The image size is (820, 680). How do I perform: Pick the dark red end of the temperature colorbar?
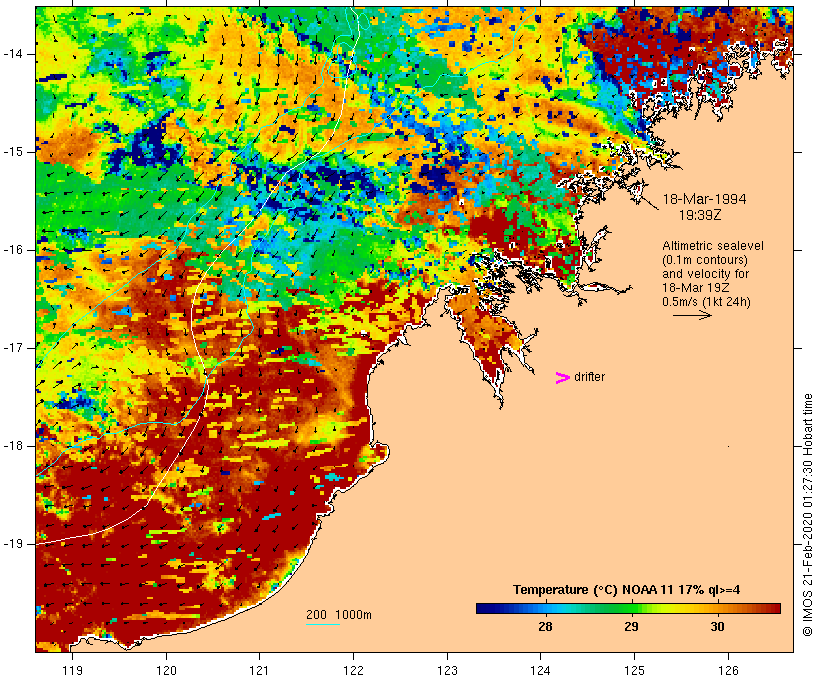774,607
